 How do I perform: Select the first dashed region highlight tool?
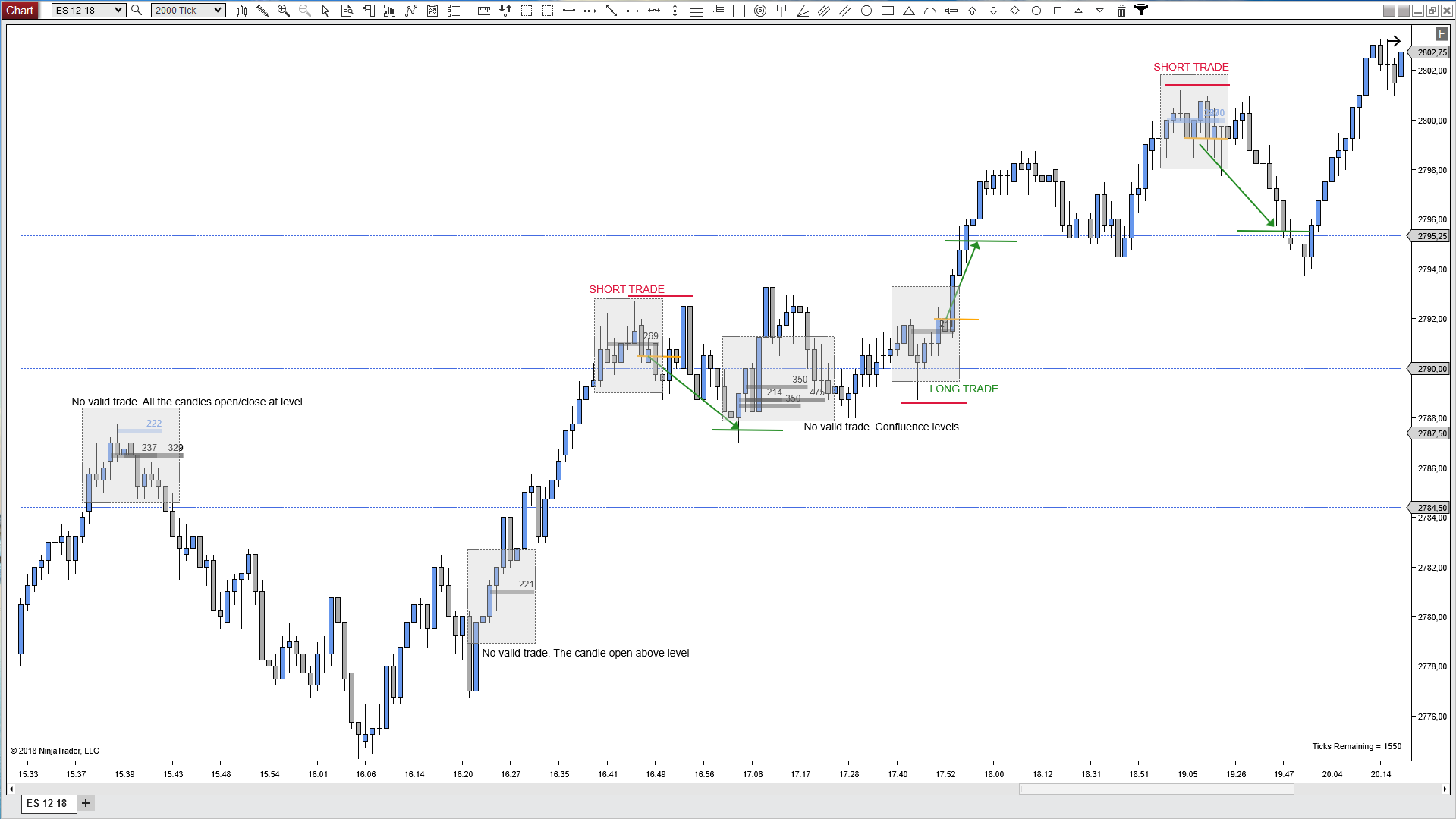tap(527, 10)
